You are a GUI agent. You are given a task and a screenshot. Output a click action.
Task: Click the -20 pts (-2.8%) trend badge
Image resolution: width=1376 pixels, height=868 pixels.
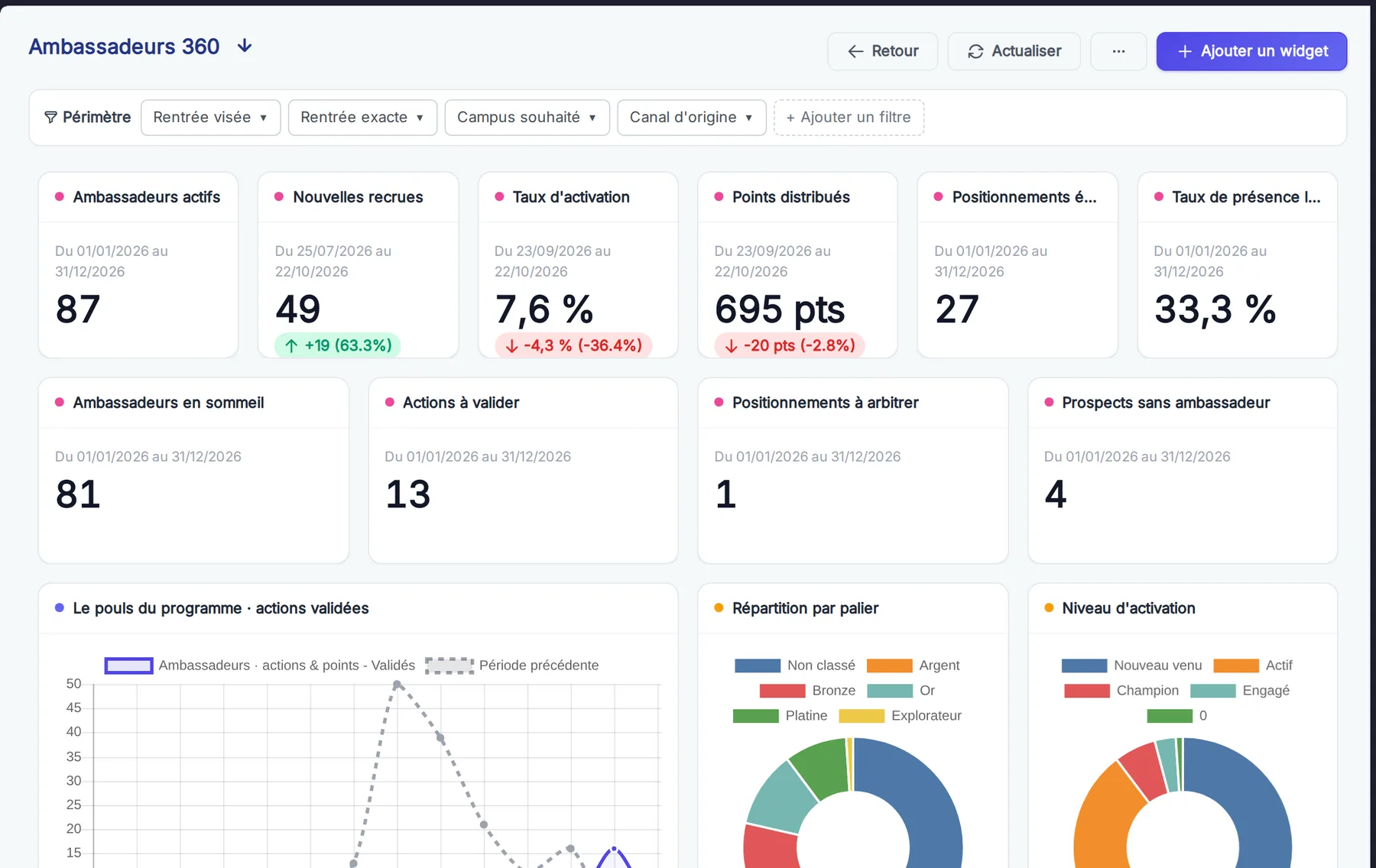click(x=790, y=345)
